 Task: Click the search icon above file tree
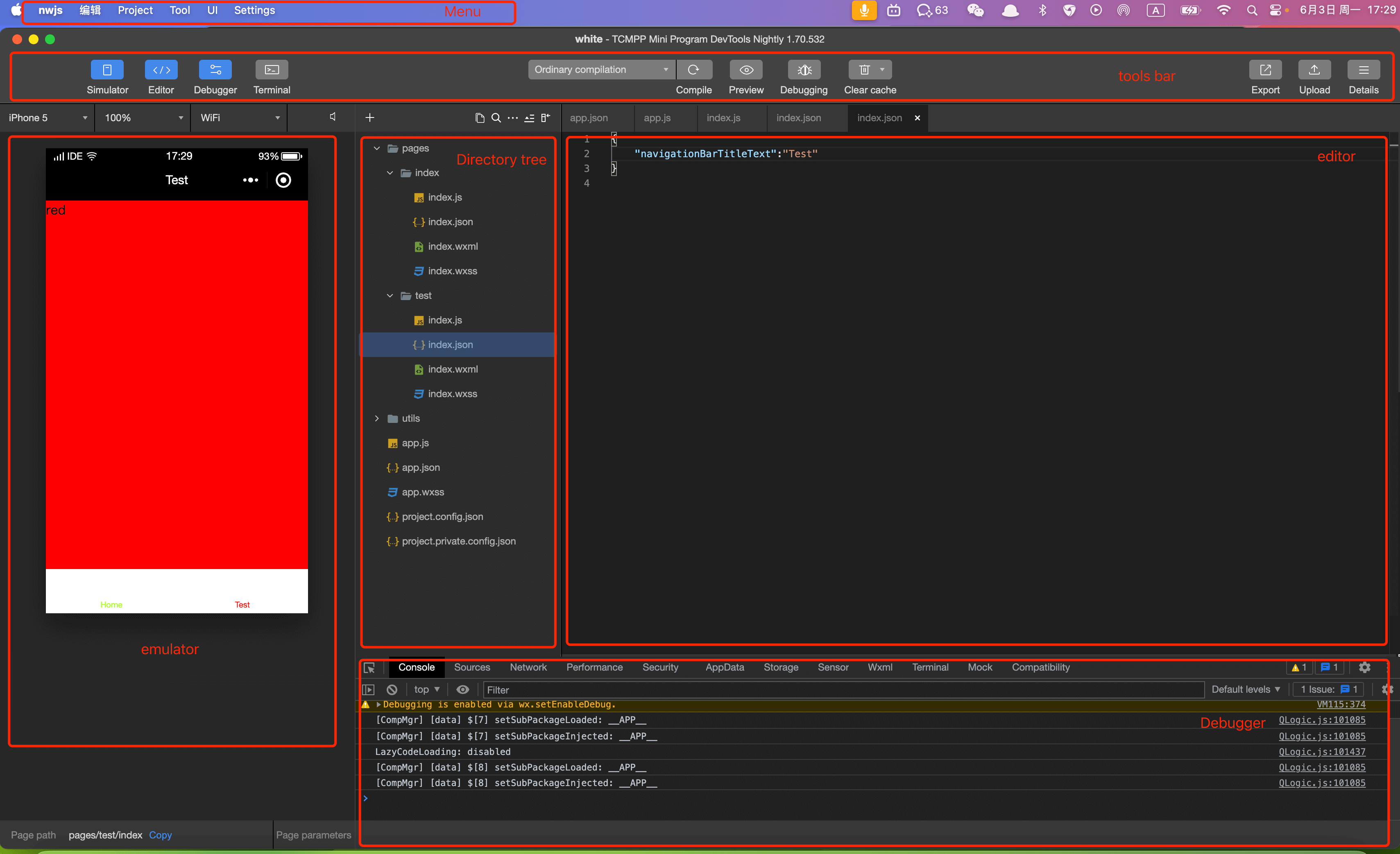pos(496,117)
